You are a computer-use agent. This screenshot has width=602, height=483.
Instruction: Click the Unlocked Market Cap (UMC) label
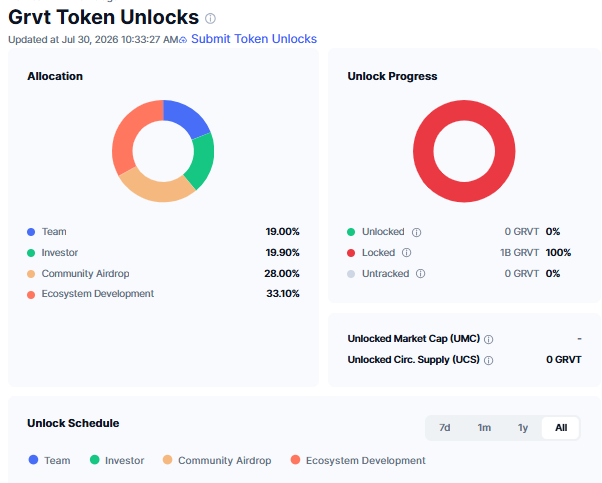click(x=413, y=339)
